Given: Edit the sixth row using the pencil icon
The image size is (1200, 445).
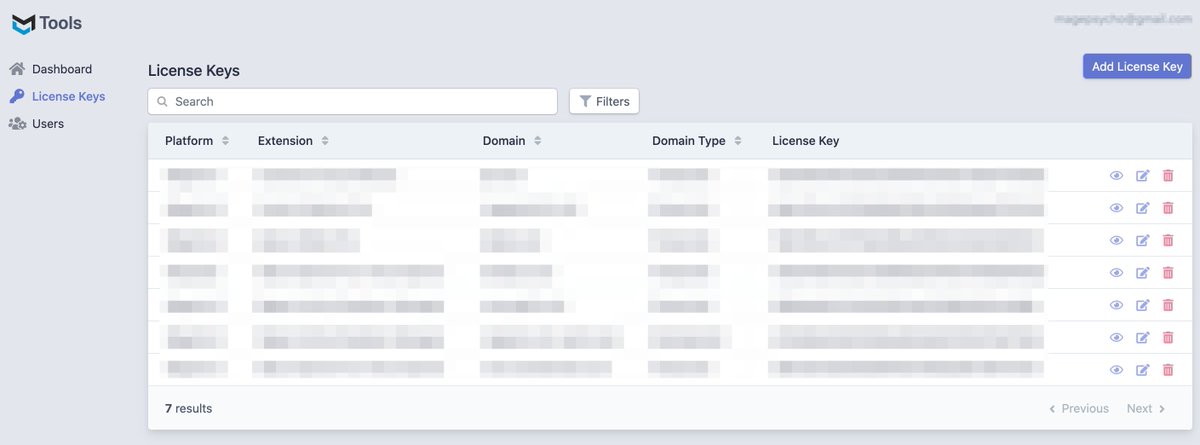Looking at the screenshot, I should (x=1143, y=338).
